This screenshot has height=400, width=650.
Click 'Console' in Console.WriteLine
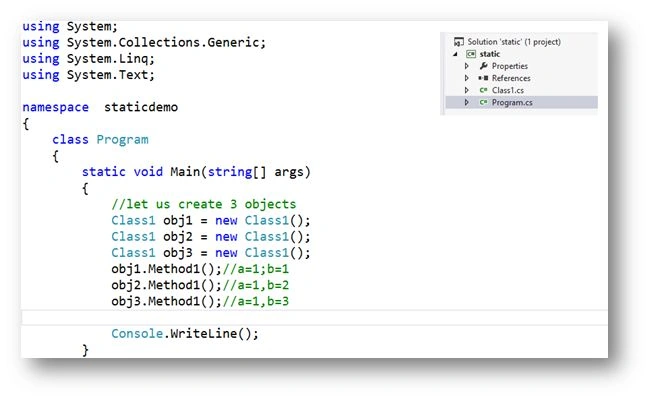137,334
